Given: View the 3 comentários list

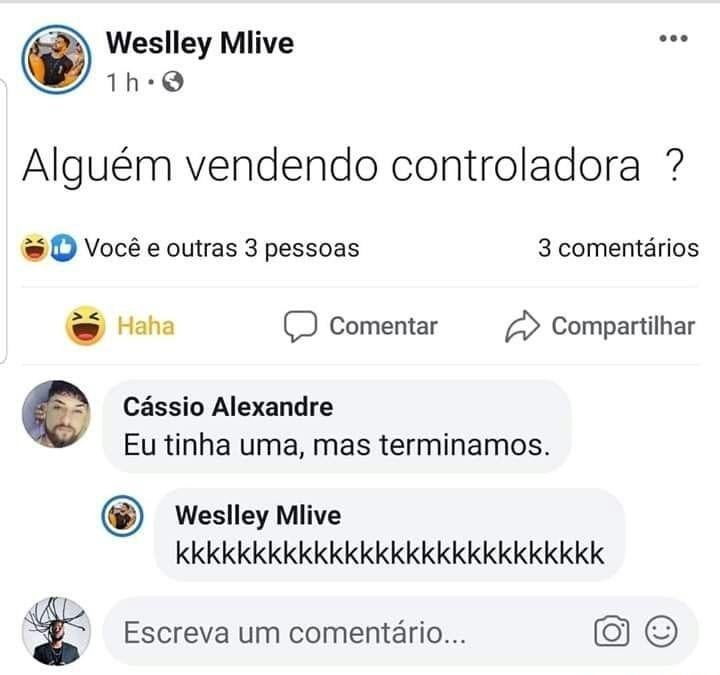Looking at the screenshot, I should coord(618,248).
